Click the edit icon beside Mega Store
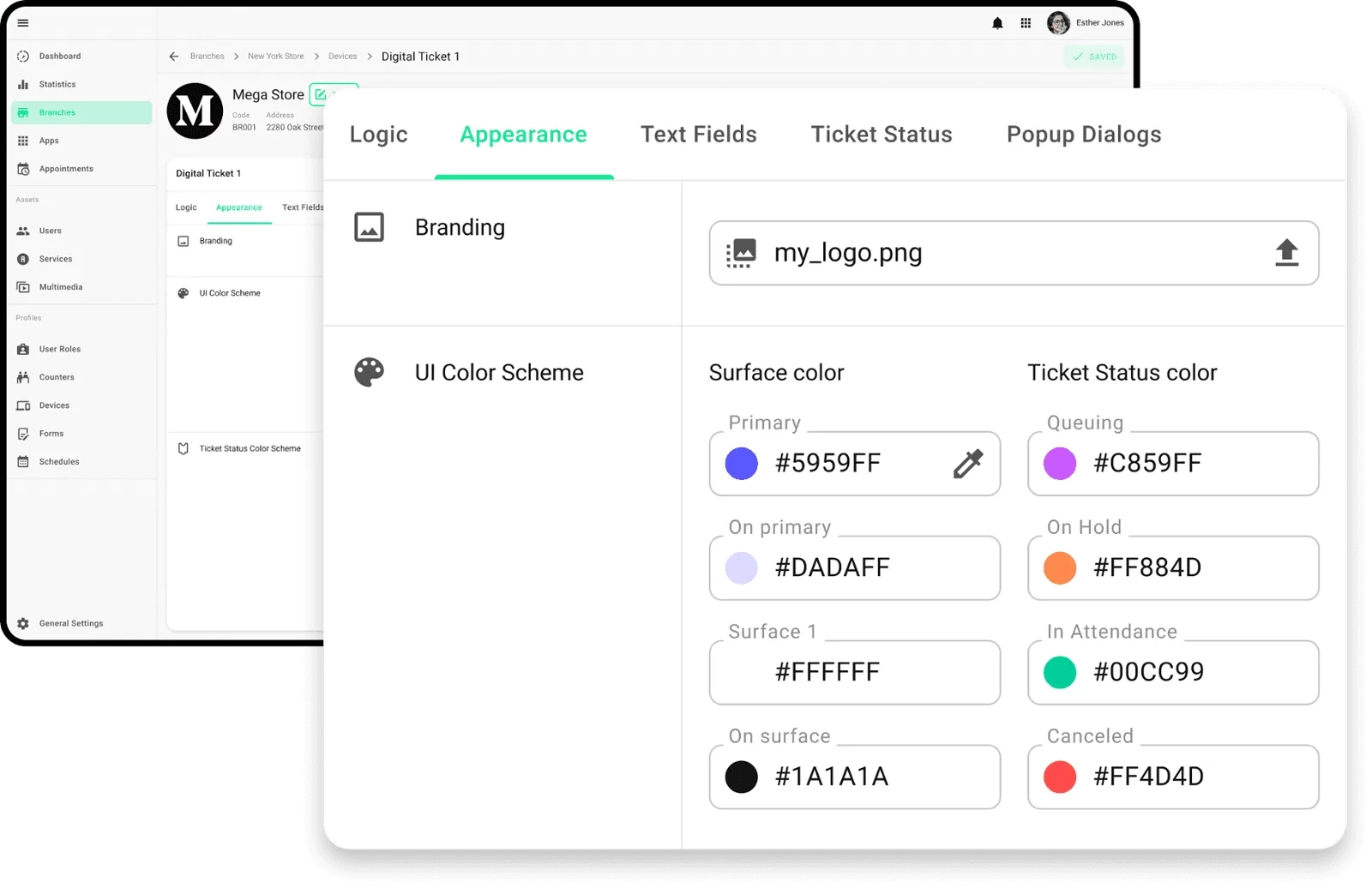1372x888 pixels. click(320, 94)
